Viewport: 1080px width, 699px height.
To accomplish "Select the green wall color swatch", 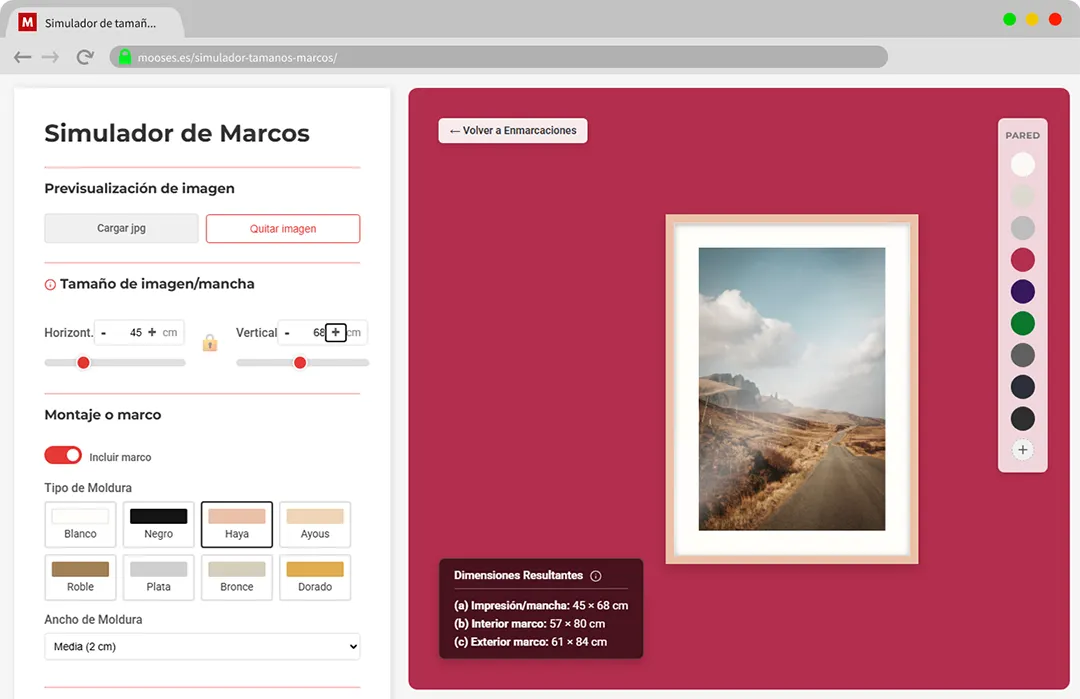I will (1022, 323).
